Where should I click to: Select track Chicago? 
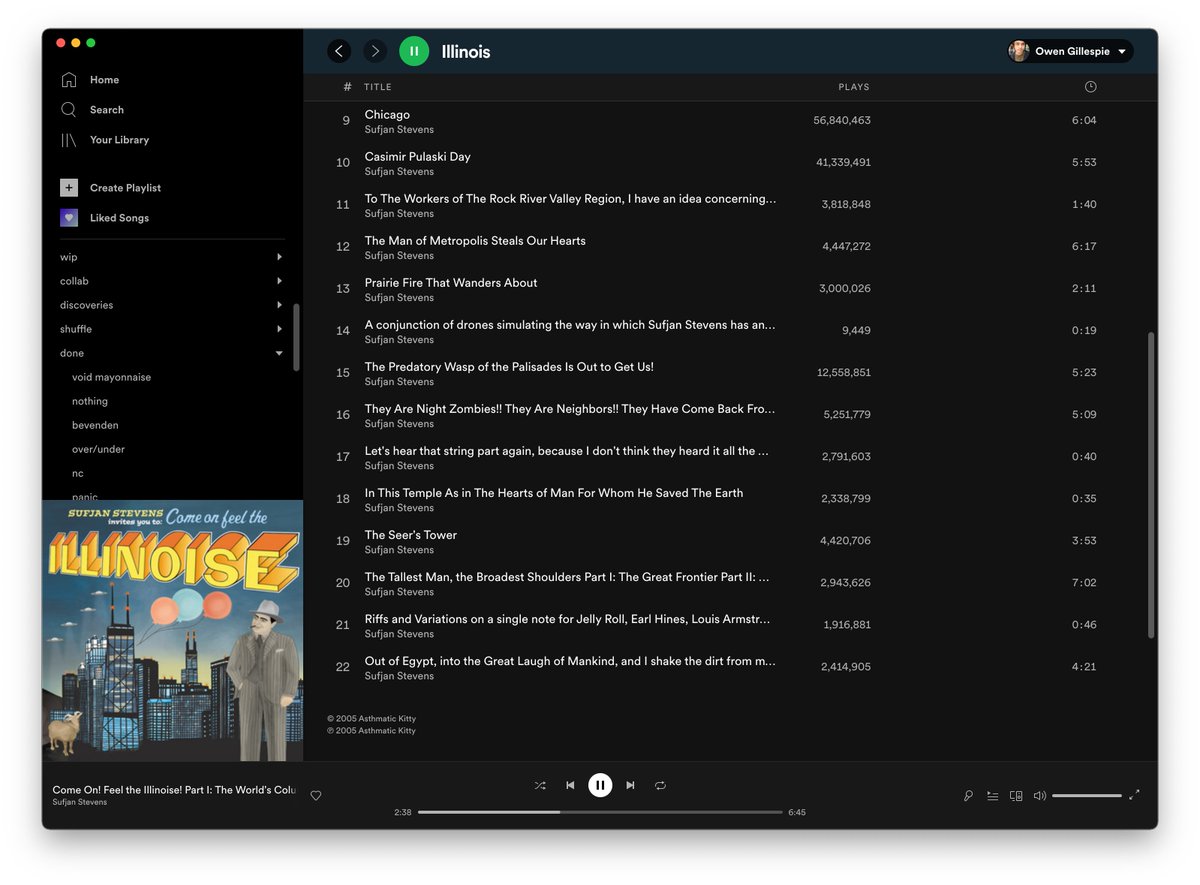387,115
